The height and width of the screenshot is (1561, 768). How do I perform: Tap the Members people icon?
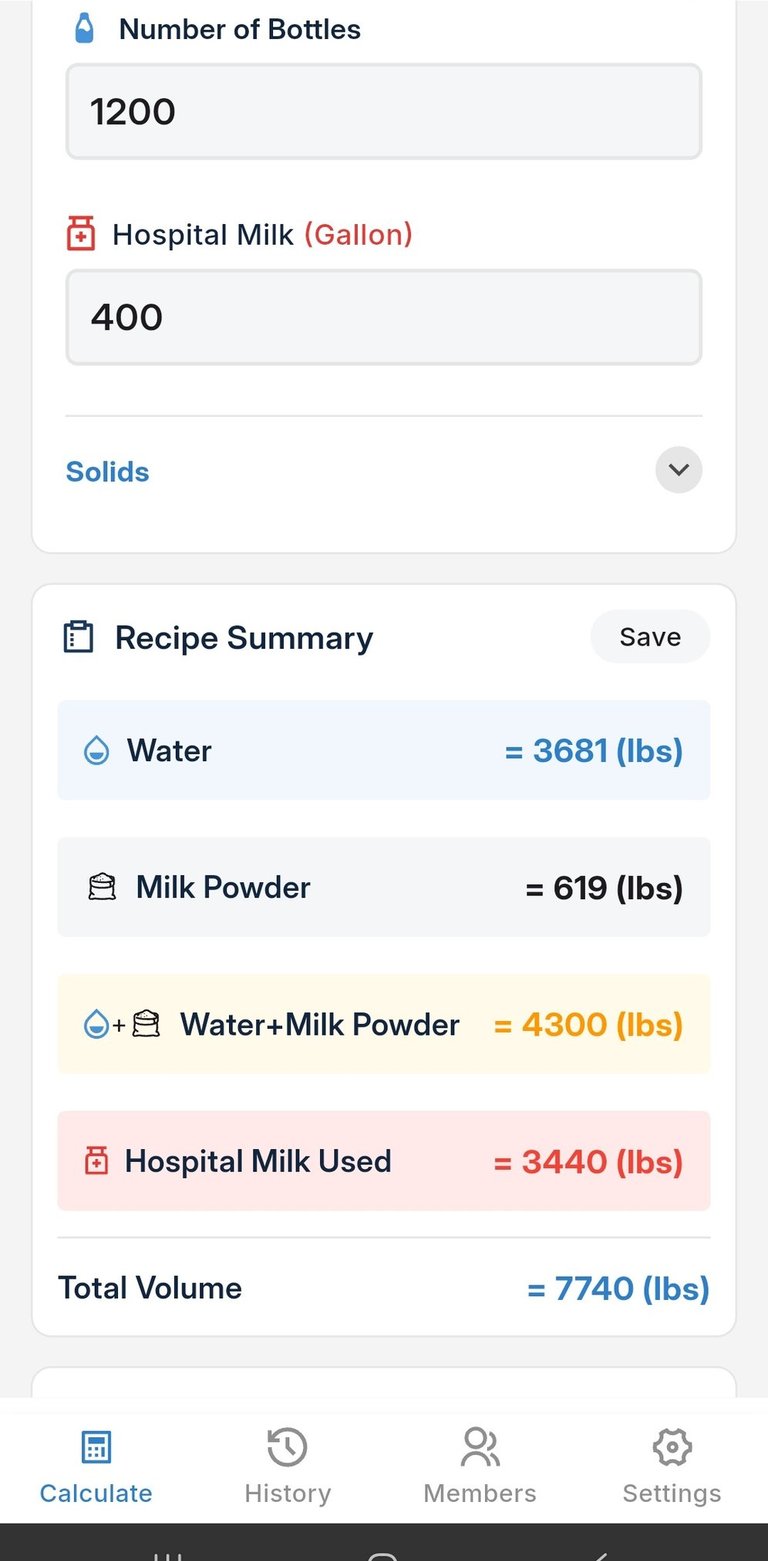[x=480, y=1447]
